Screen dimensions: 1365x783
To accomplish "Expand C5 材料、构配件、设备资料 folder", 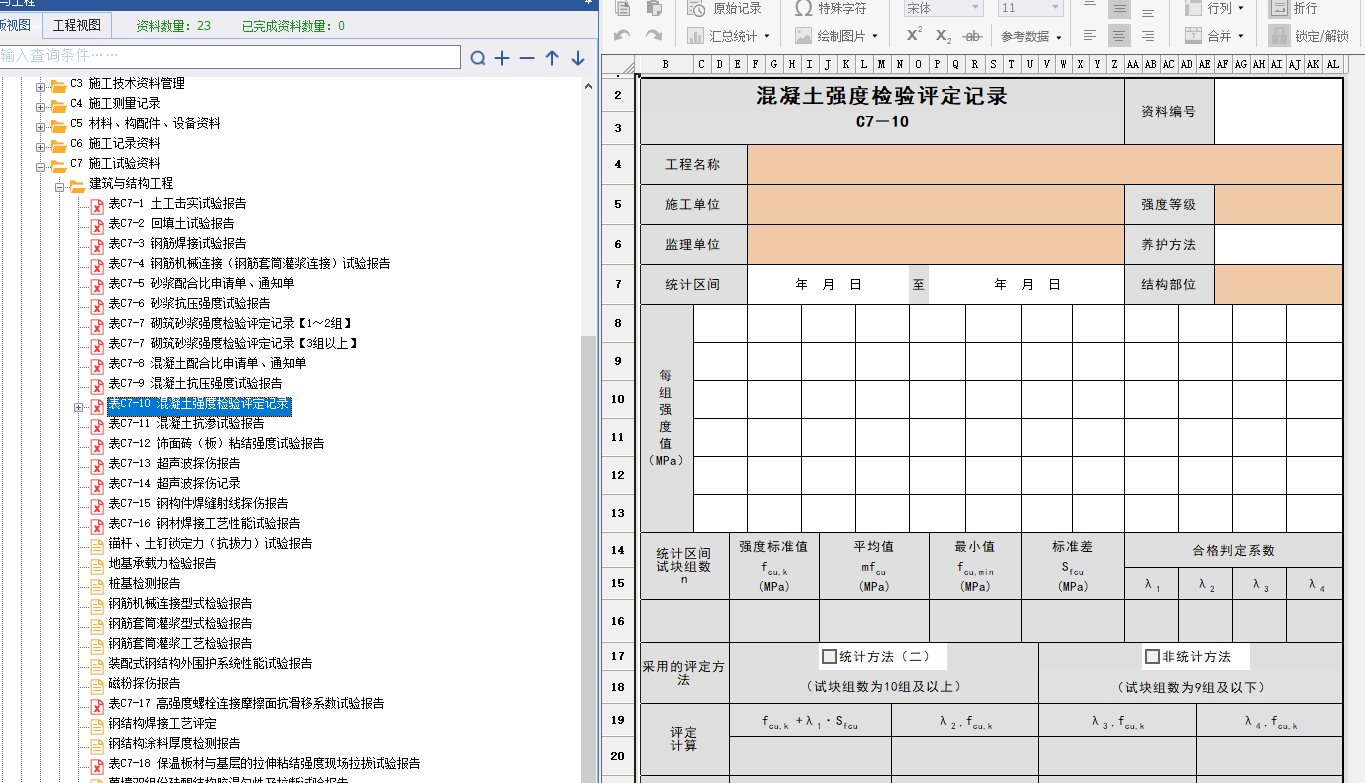I will pos(41,126).
